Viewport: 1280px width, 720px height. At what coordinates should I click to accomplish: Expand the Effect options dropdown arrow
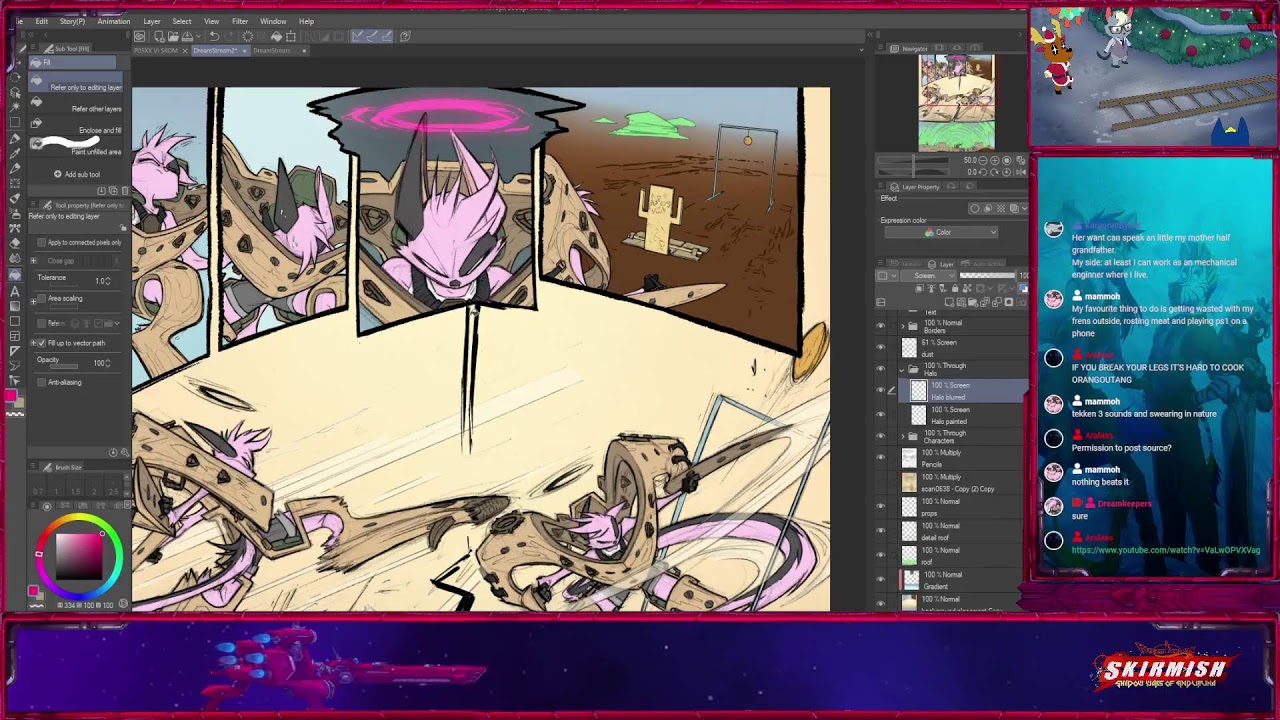click(1024, 208)
